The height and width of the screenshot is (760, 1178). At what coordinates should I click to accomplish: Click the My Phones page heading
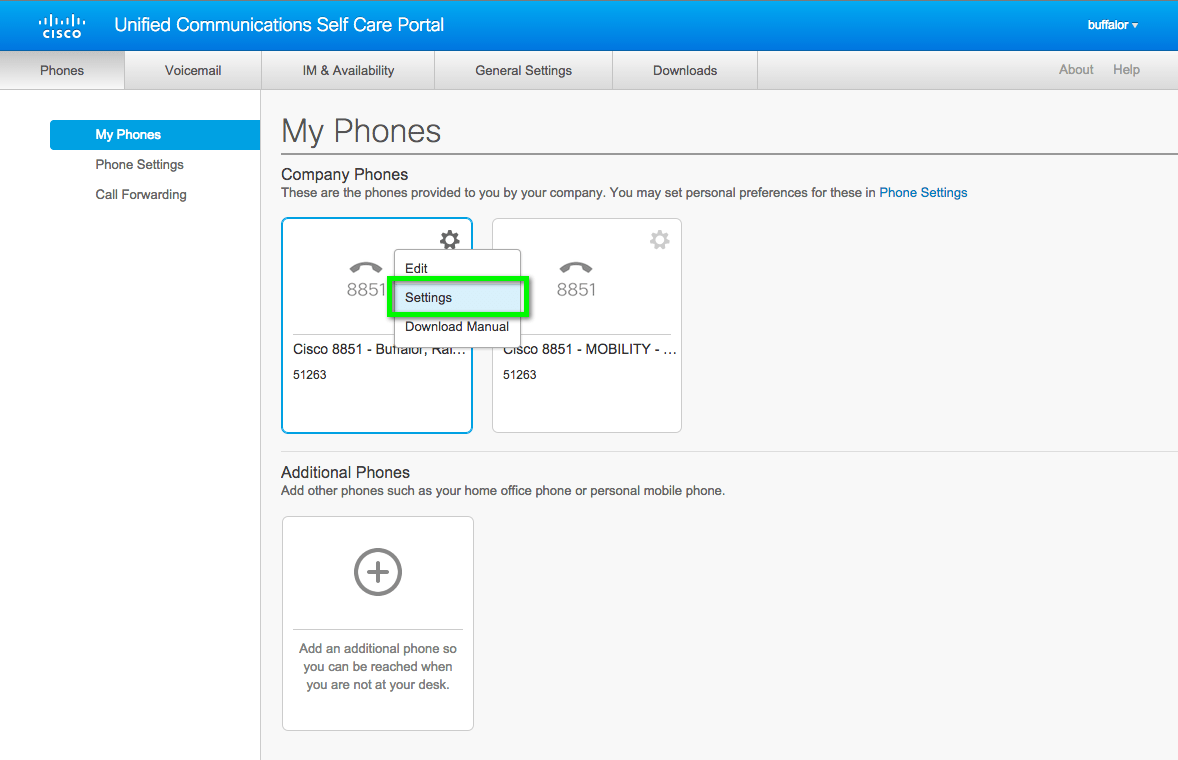(361, 131)
